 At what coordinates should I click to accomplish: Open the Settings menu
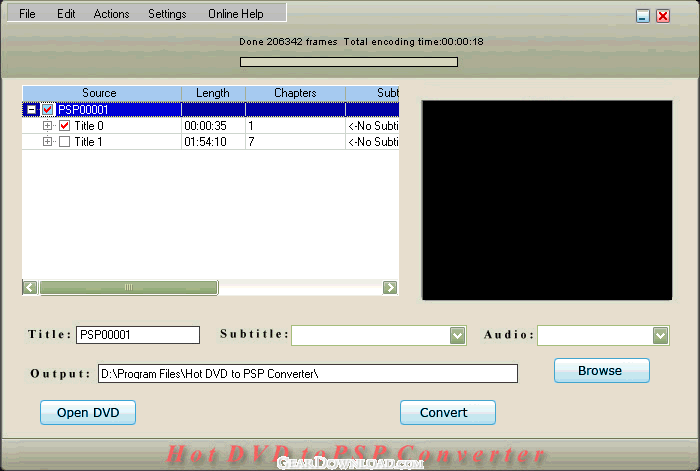[x=167, y=14]
